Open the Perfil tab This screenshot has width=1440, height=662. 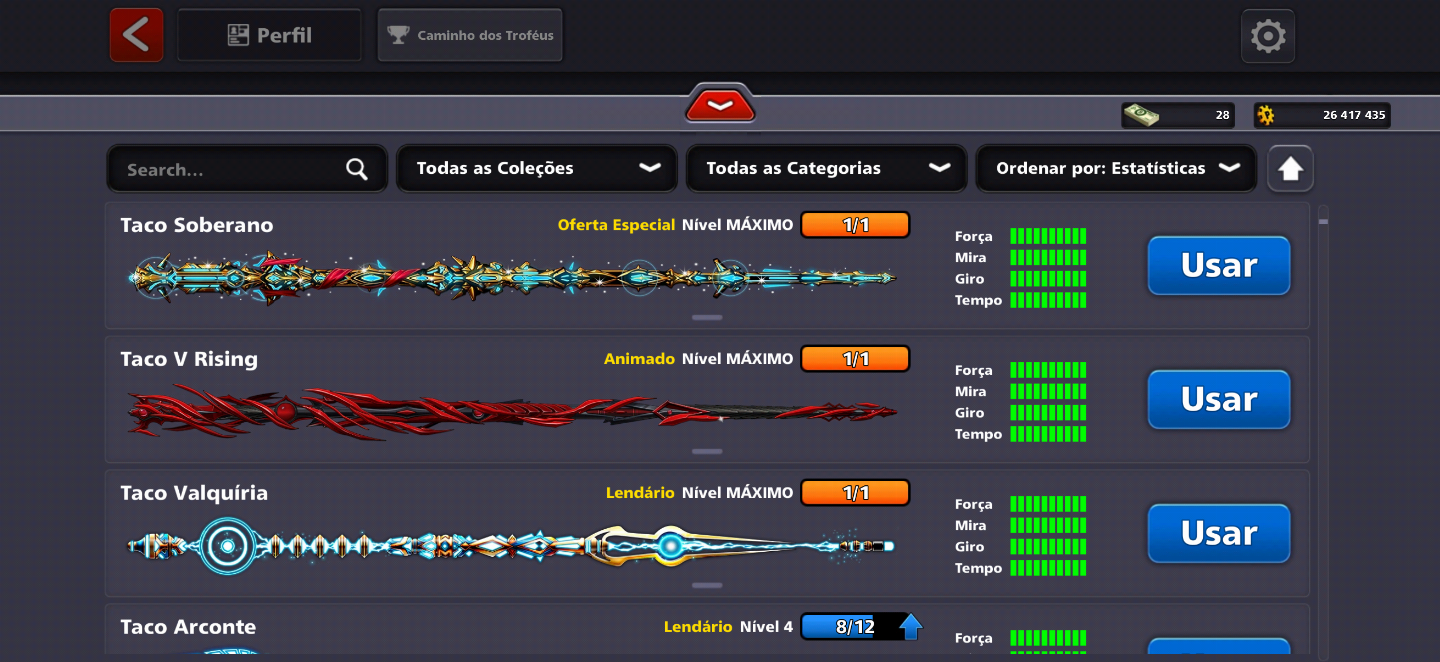click(x=269, y=35)
